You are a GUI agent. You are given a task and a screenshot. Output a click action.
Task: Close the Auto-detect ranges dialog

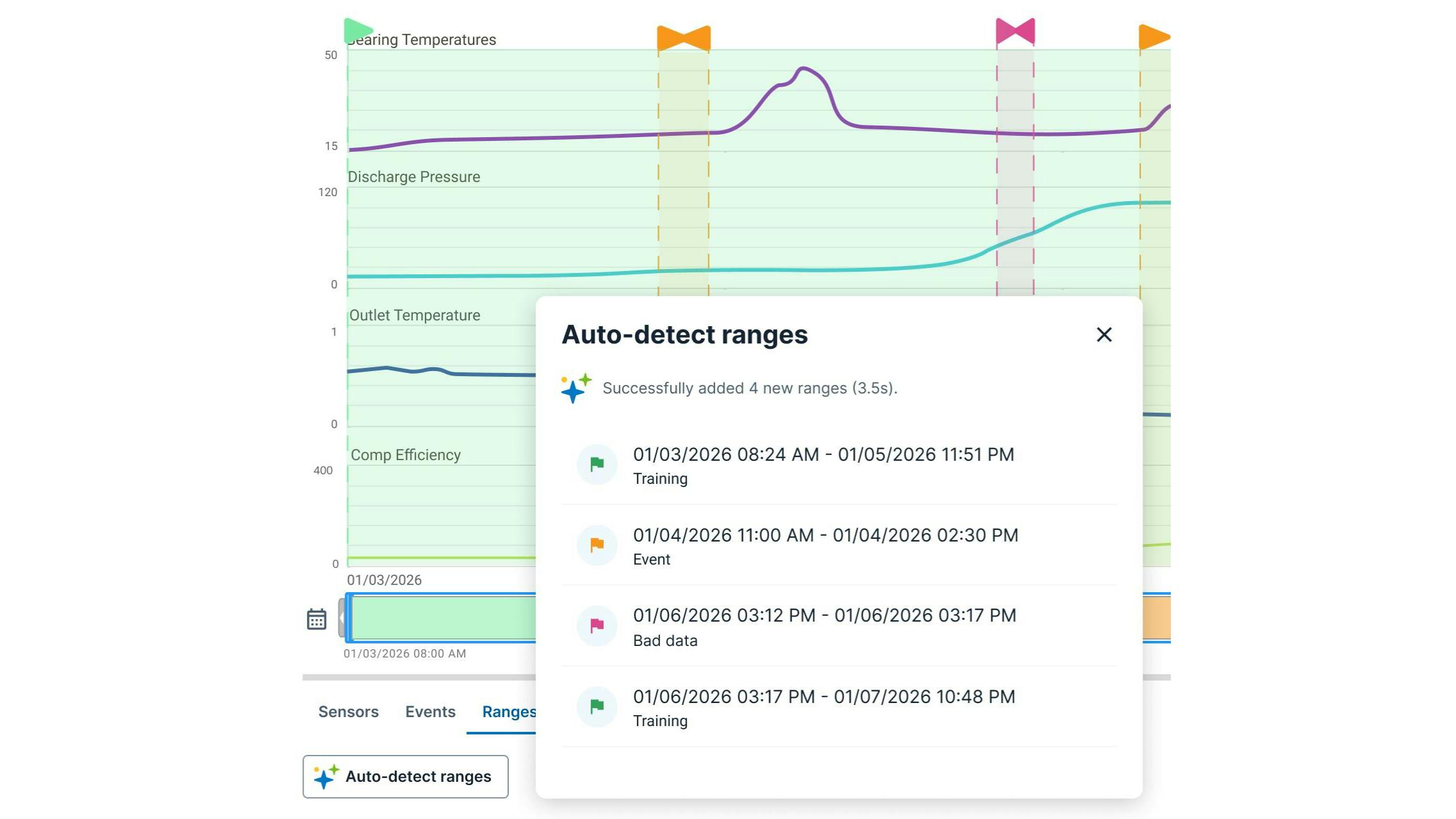pos(1104,335)
